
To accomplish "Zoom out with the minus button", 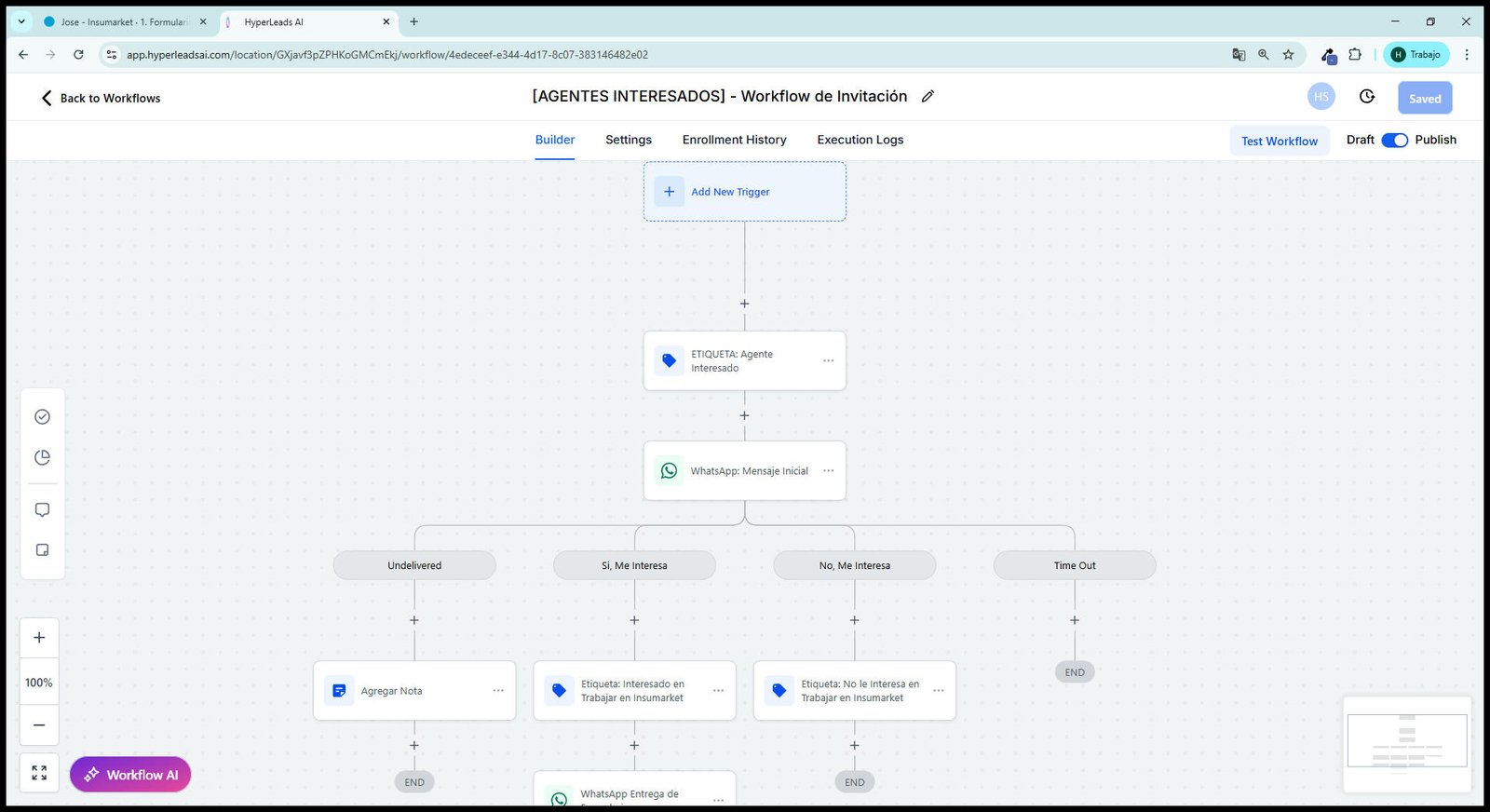I will (39, 724).
